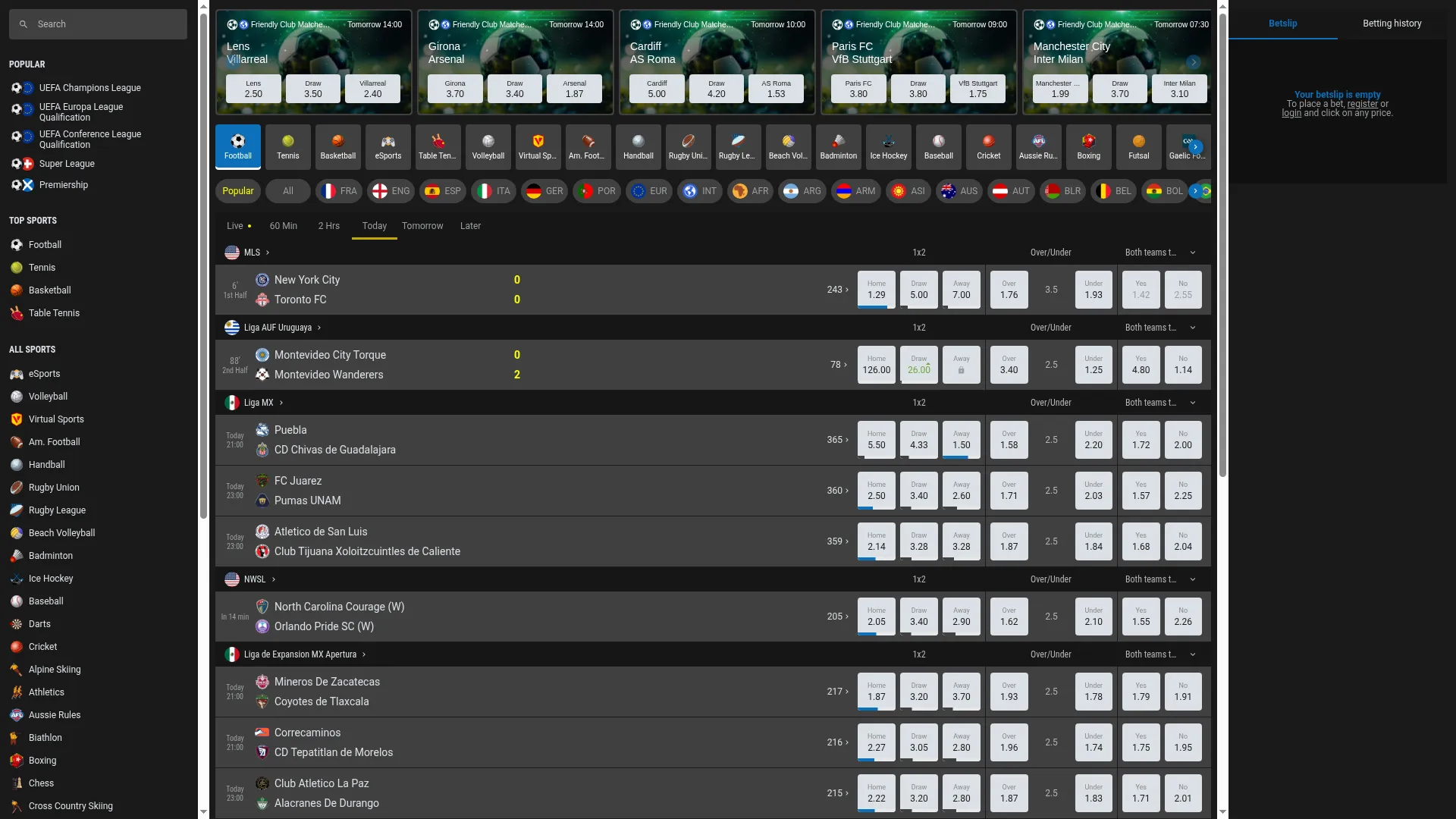This screenshot has width=1456, height=819.
Task: Expand Liga de Expansion MX Apertura chevron
Action: pyautogui.click(x=364, y=654)
